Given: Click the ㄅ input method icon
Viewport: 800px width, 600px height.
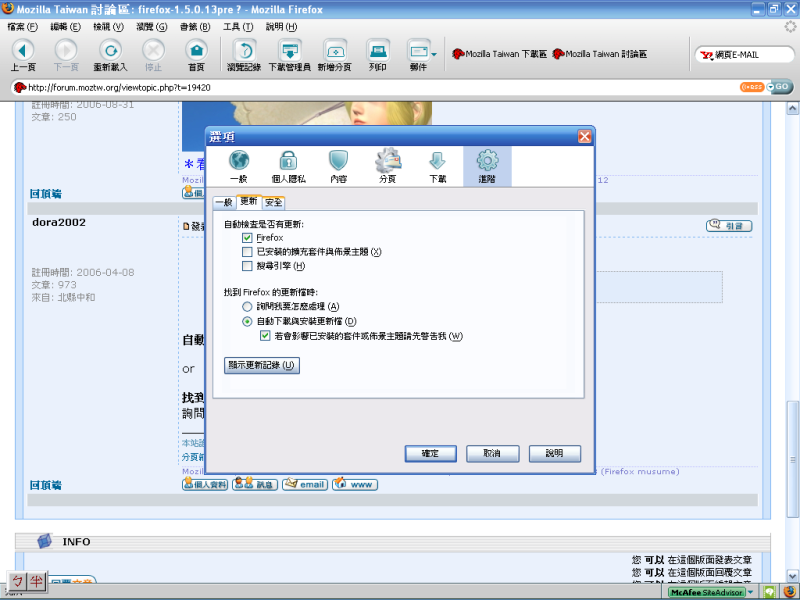Looking at the screenshot, I should pyautogui.click(x=17, y=582).
